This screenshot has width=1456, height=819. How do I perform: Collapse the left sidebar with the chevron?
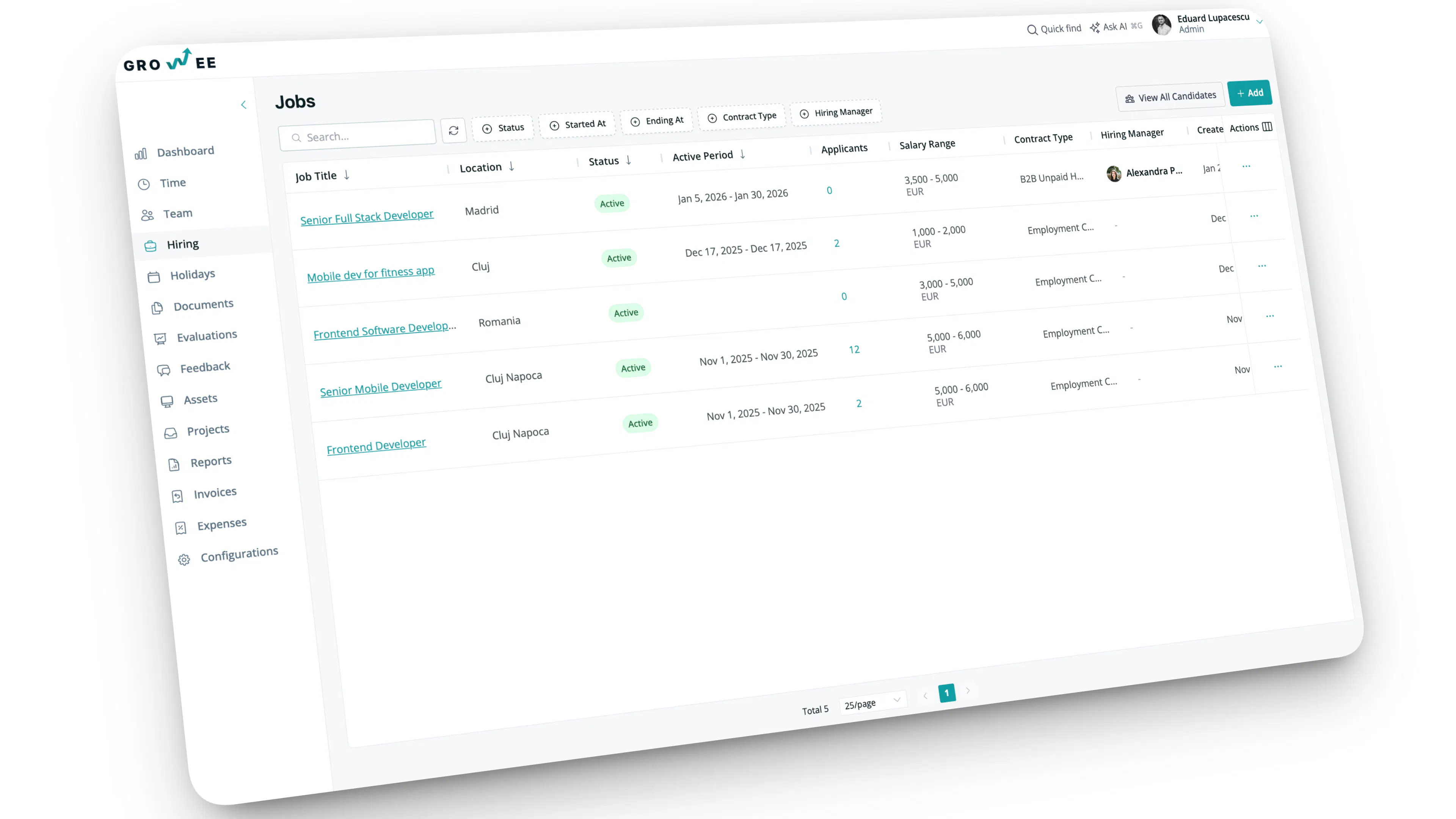(x=243, y=105)
